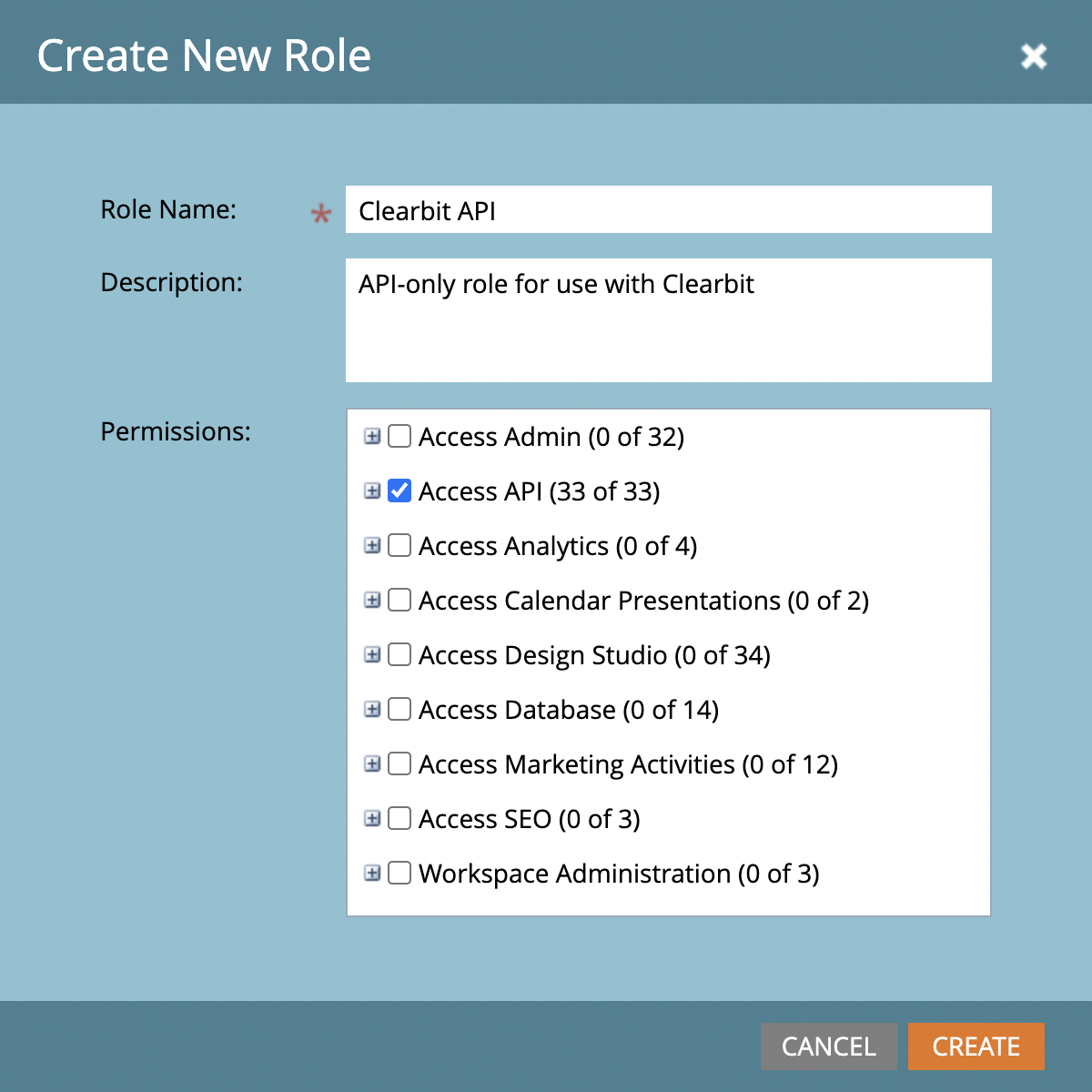The height and width of the screenshot is (1092, 1092).
Task: Click Workspace Administration (0 of 3) label
Action: tap(619, 874)
